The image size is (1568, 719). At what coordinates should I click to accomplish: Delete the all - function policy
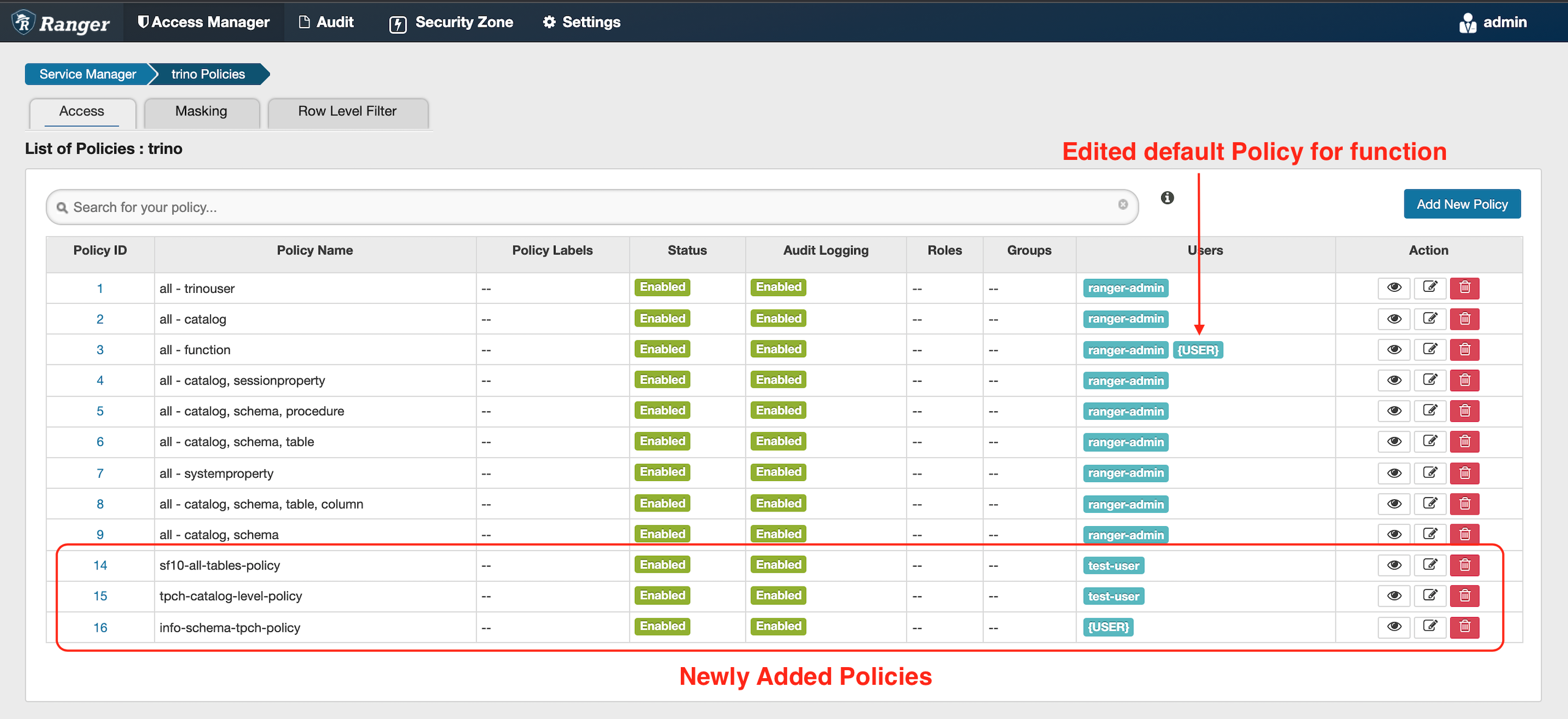[x=1464, y=349]
